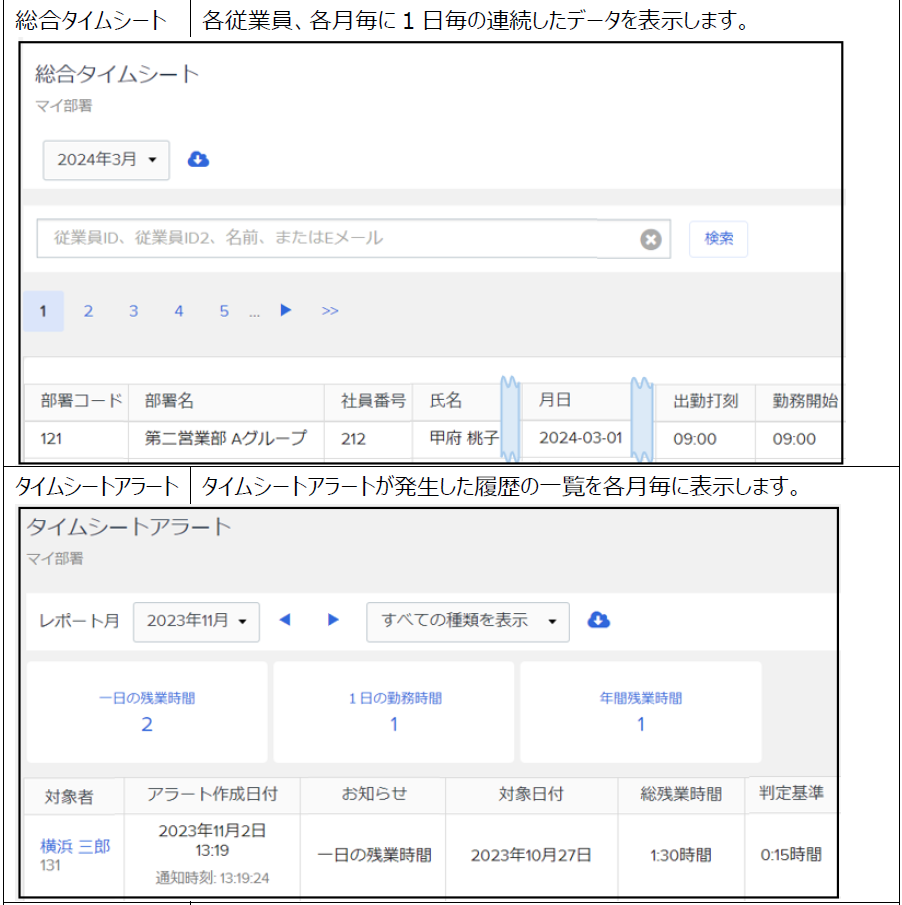Viewport: 902px width, 905px height.
Task: Download the timesheet alert report via cloud icon
Action: (599, 620)
